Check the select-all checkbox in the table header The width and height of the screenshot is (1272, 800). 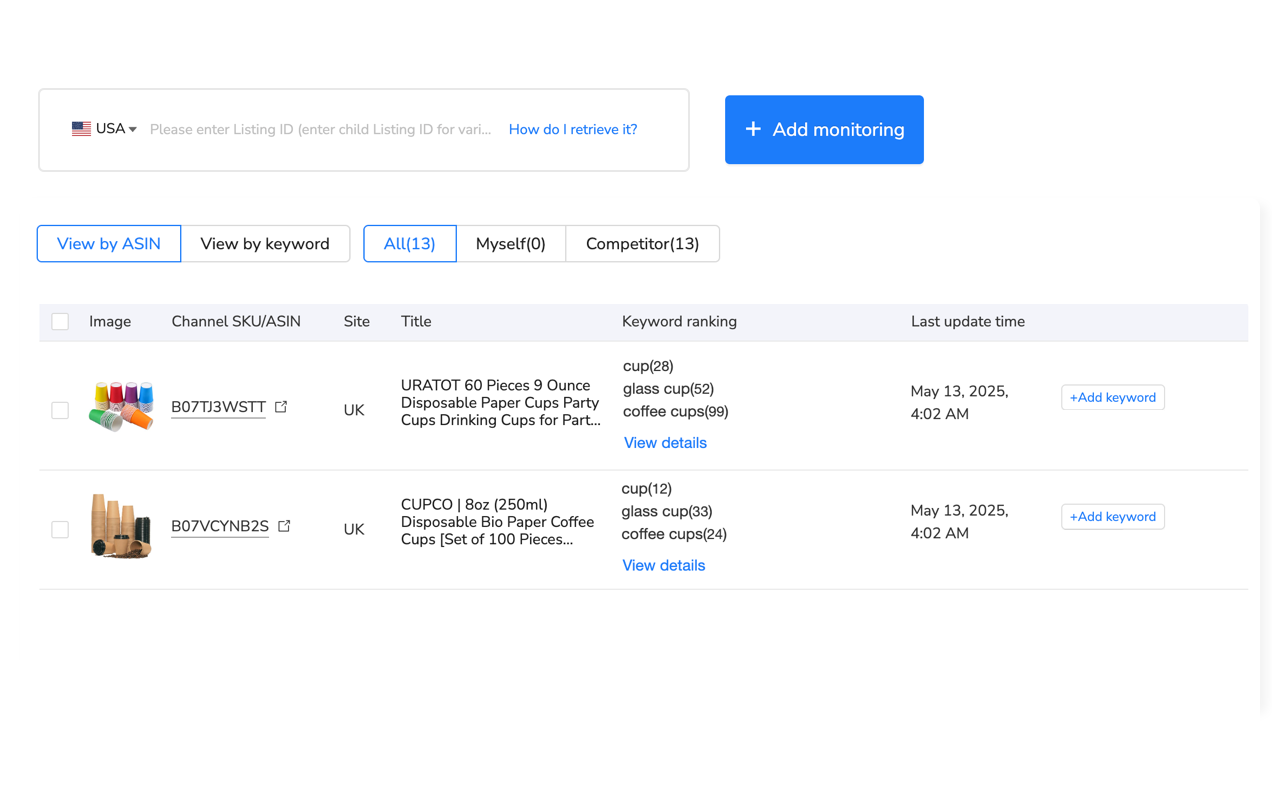point(60,321)
